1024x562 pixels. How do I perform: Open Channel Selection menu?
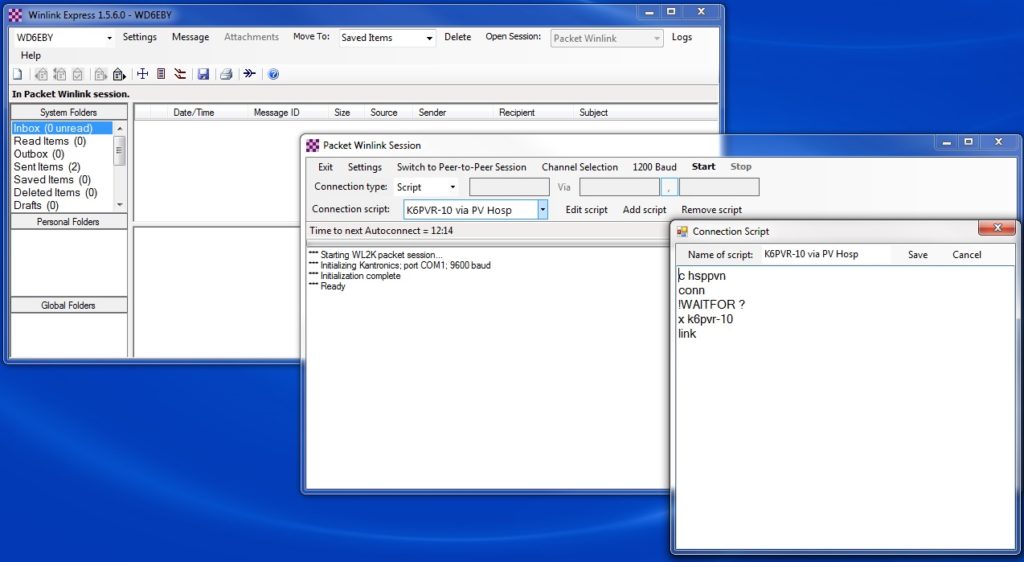(x=580, y=167)
